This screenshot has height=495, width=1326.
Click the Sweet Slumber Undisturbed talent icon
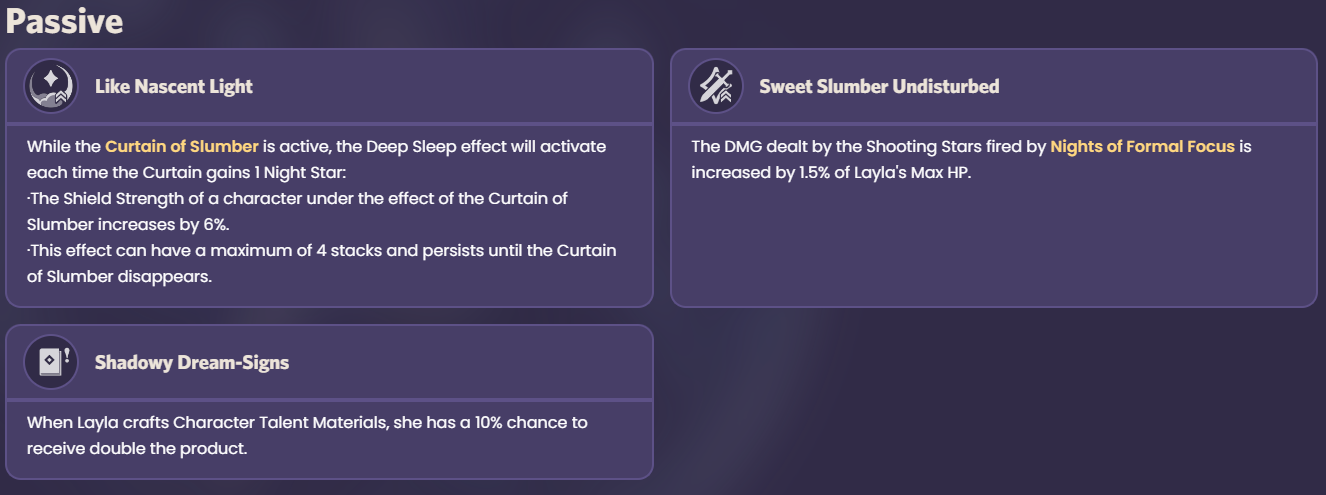(x=716, y=86)
